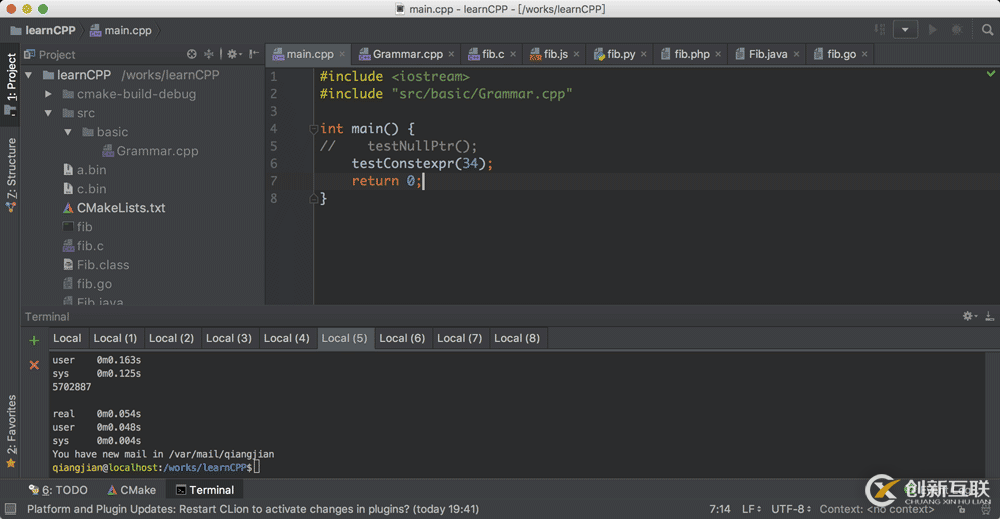This screenshot has height=519, width=1000.
Task: Select c.bin in project tree
Action: 85,189
